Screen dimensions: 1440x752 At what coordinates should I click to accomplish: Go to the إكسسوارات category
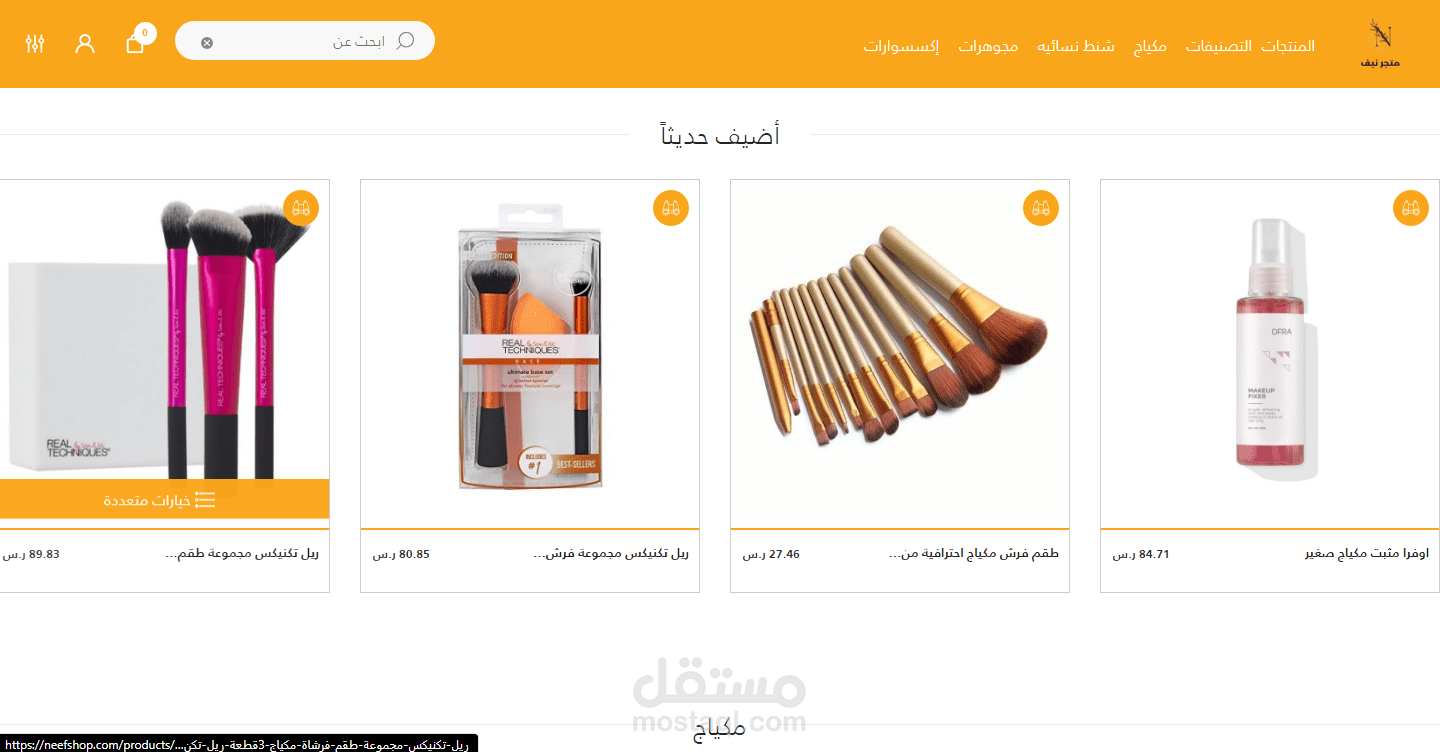[902, 46]
